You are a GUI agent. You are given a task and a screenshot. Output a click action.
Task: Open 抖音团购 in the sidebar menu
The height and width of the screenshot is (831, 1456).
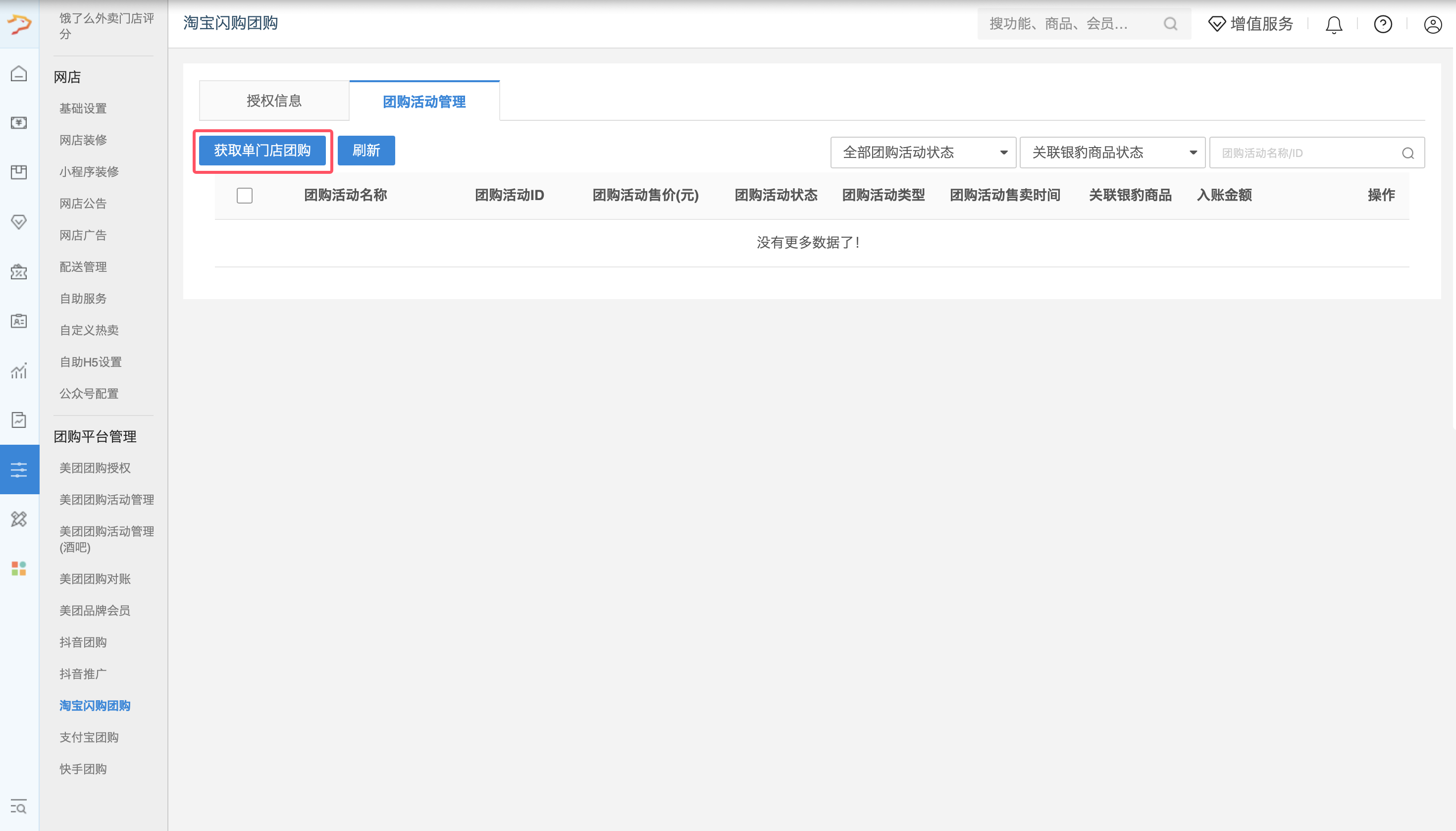(x=83, y=642)
